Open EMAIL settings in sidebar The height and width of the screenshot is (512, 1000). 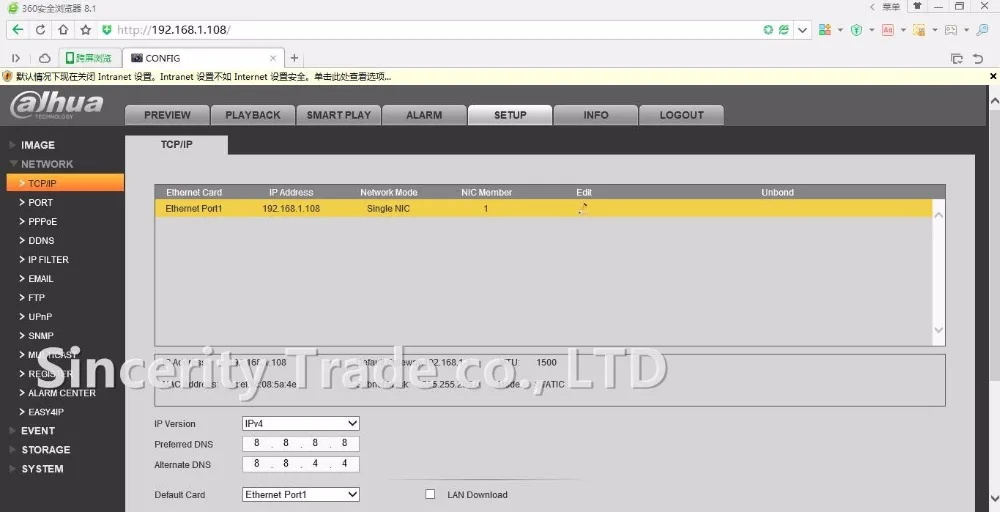[40, 279]
